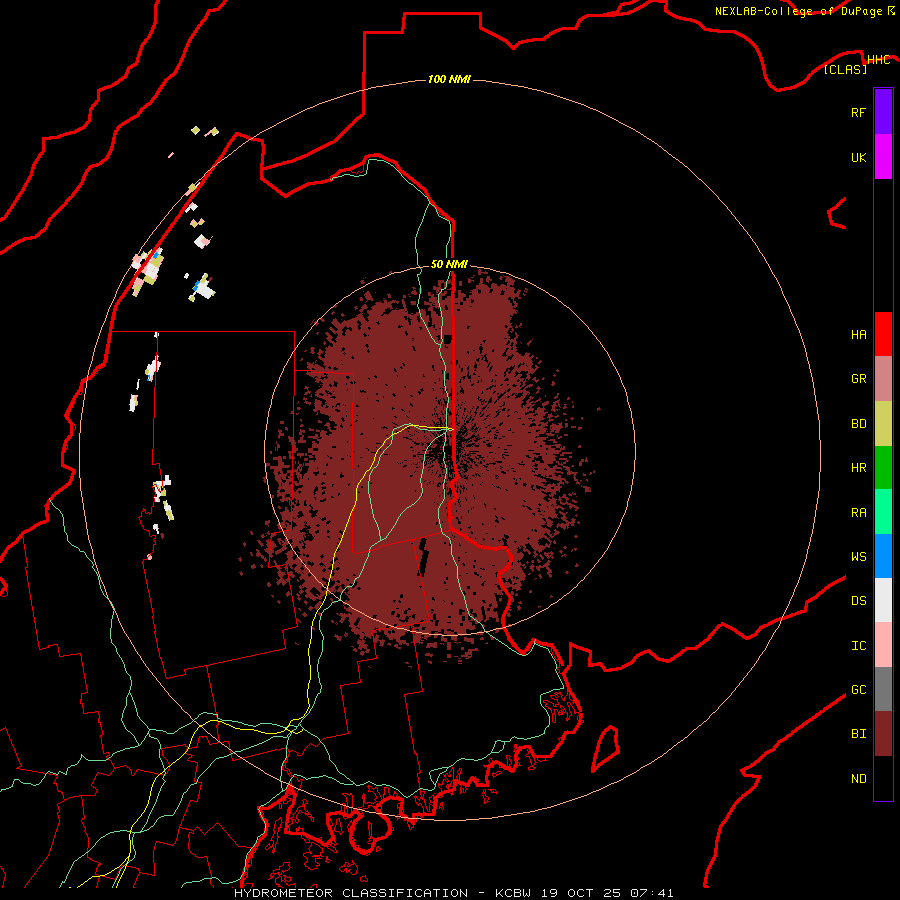Click the 100 NMI range ring label
This screenshot has width=900, height=900.
coord(449,79)
